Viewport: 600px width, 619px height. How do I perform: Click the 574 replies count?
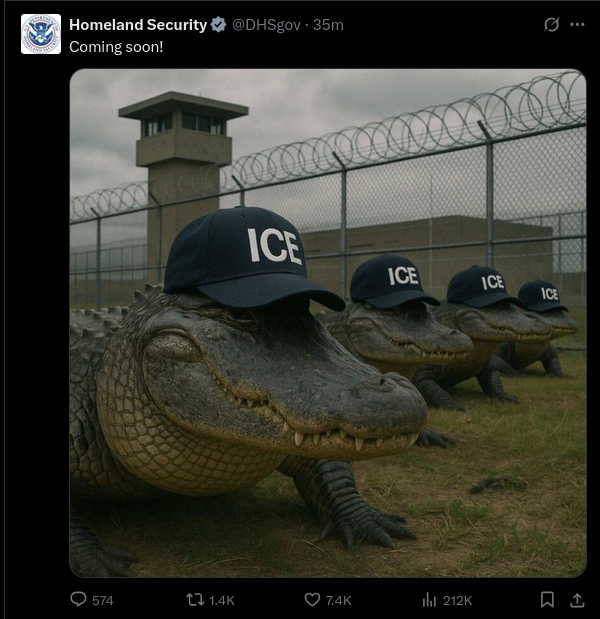tap(103, 600)
